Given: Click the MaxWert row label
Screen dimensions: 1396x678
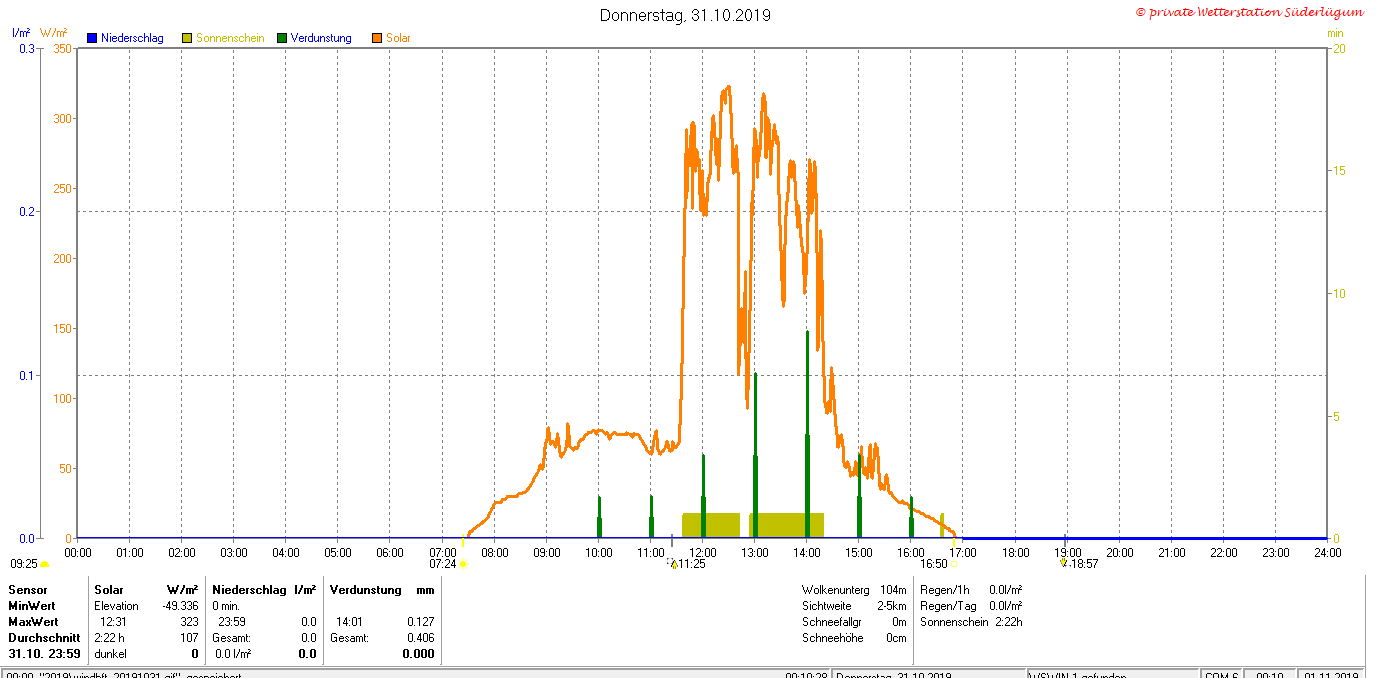Looking at the screenshot, I should 33,622.
